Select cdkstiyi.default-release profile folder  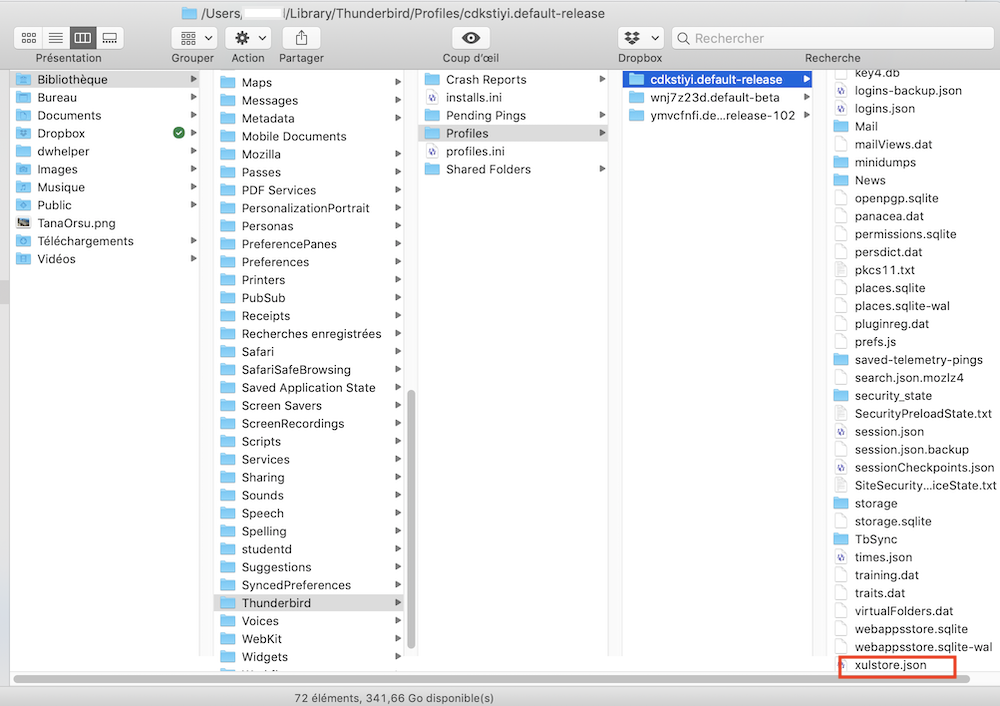click(717, 79)
